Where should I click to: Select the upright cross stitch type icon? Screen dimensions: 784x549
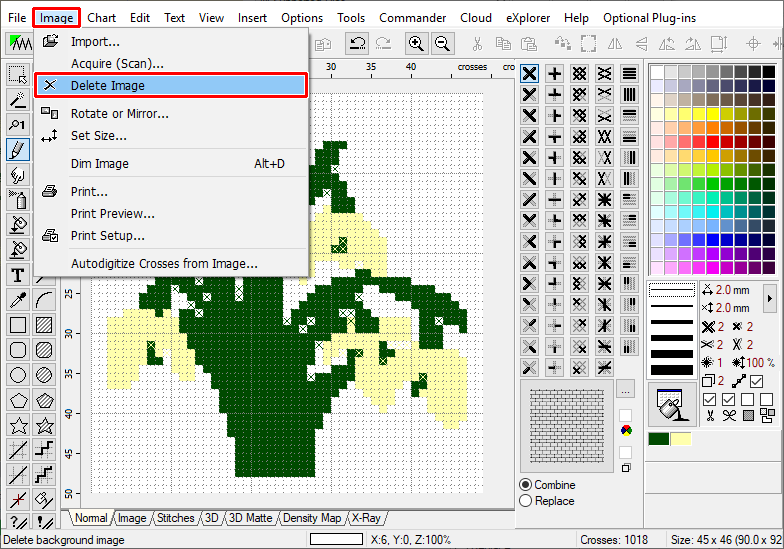pyautogui.click(x=554, y=74)
